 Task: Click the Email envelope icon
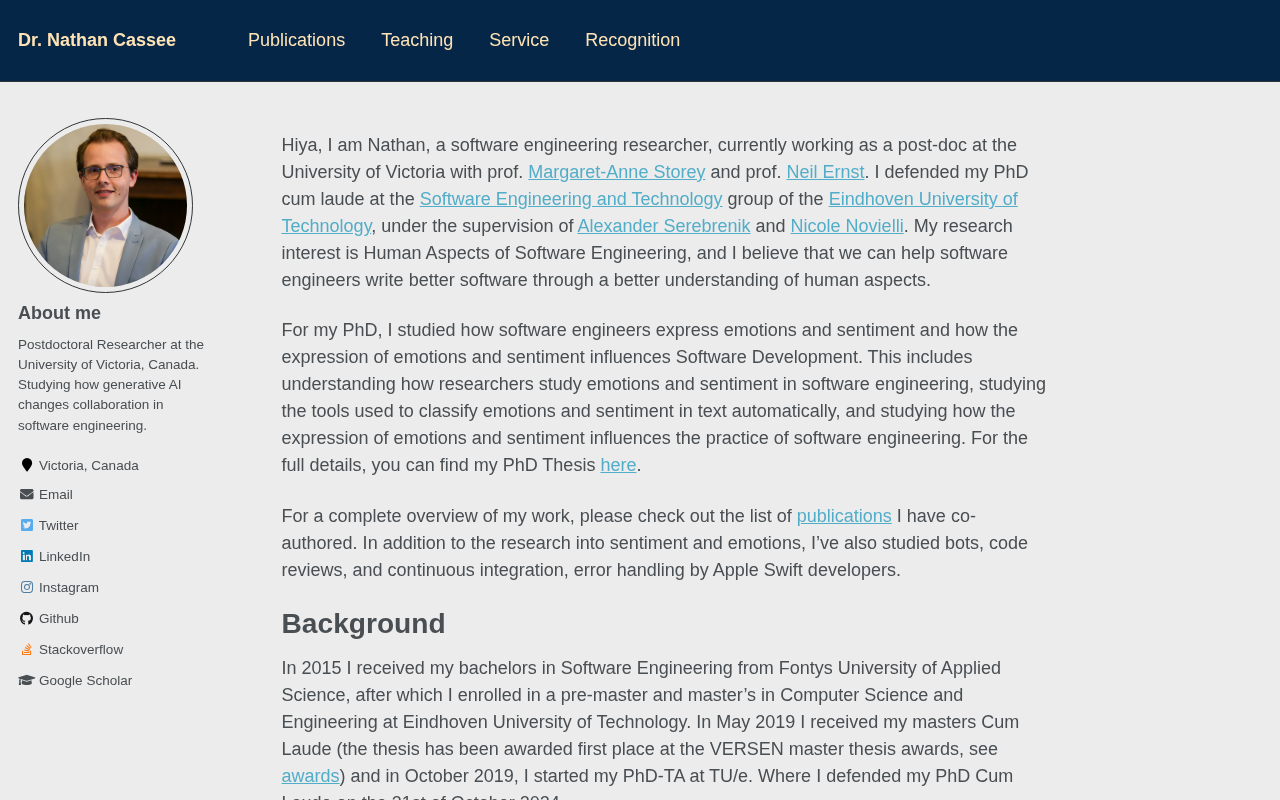point(27,495)
